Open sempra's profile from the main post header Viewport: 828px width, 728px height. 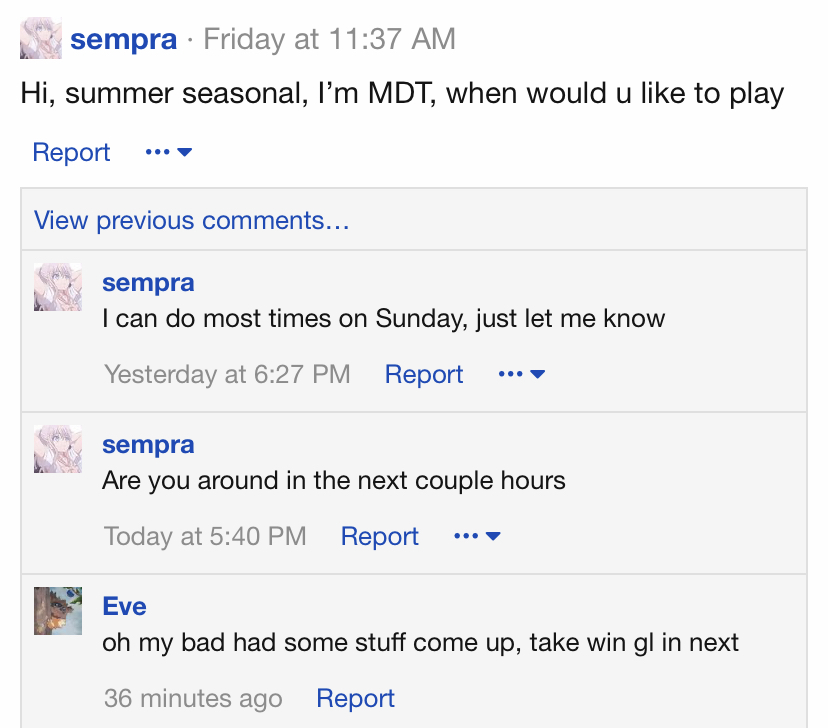click(x=123, y=40)
